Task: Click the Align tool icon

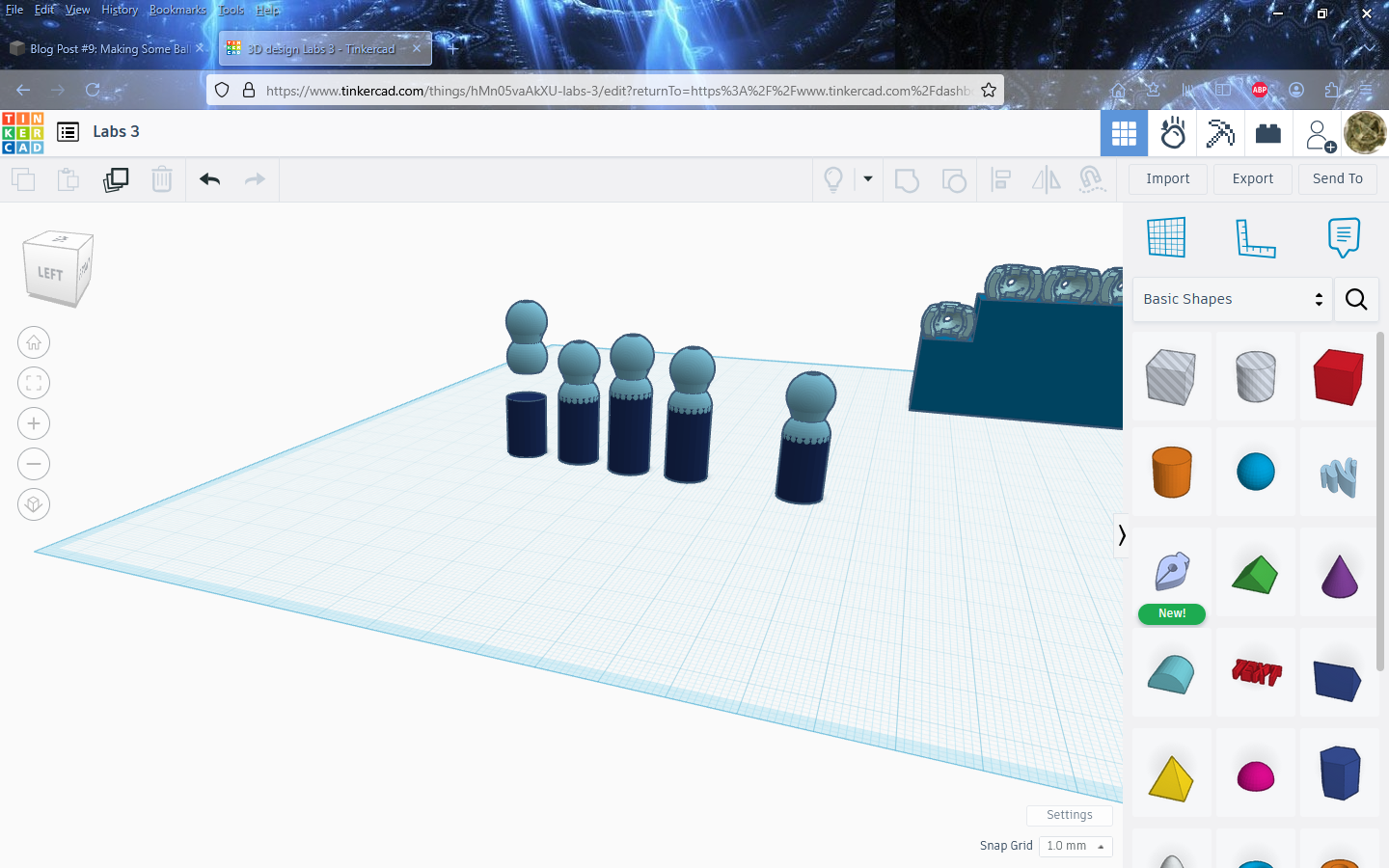Action: pyautogui.click(x=1001, y=179)
